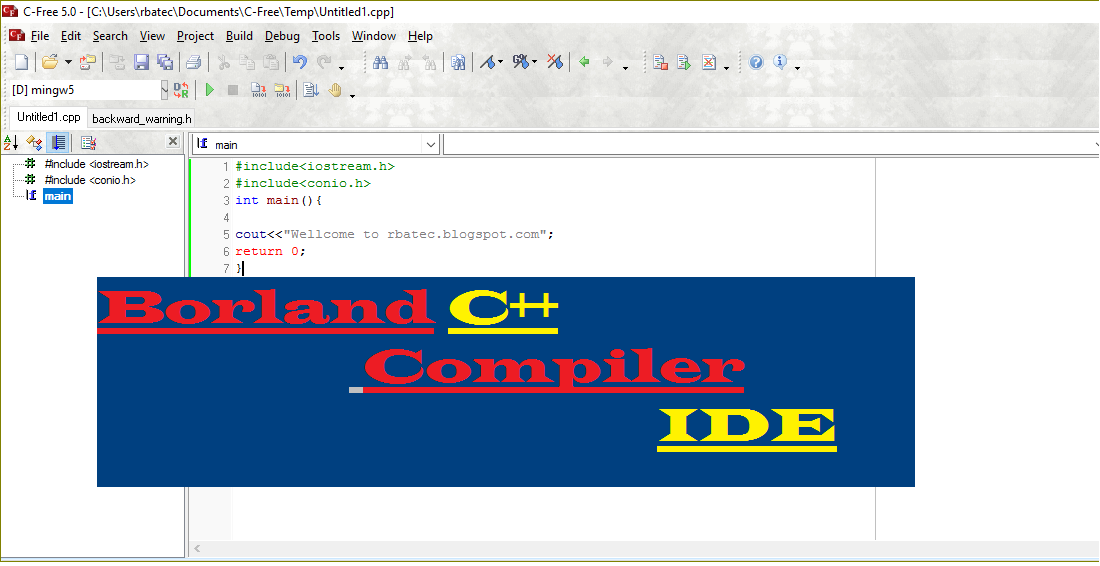Expand the overflow arrow after the info icon
Screen dimensions: 1100x566
798,68
